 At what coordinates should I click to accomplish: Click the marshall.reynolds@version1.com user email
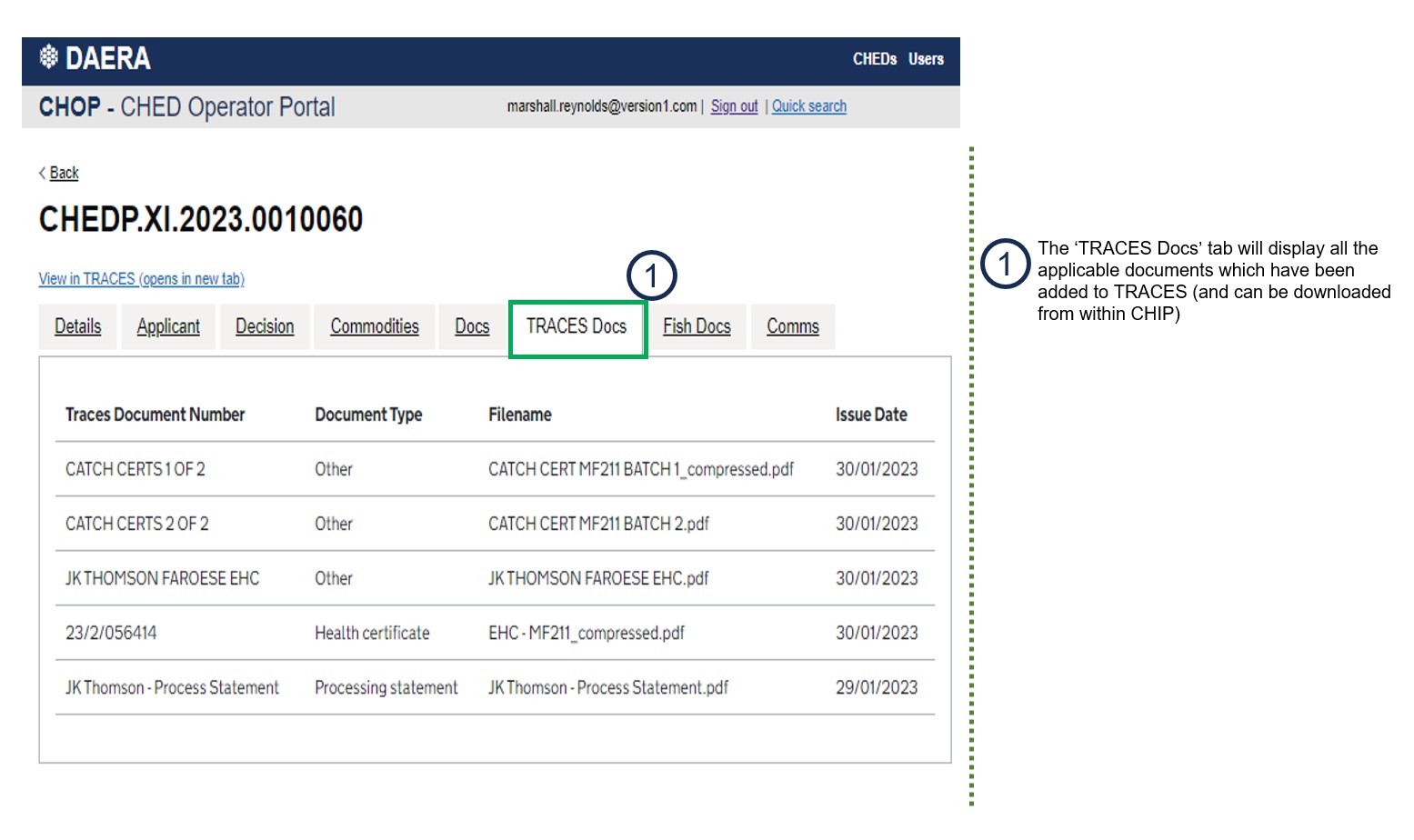(x=602, y=106)
